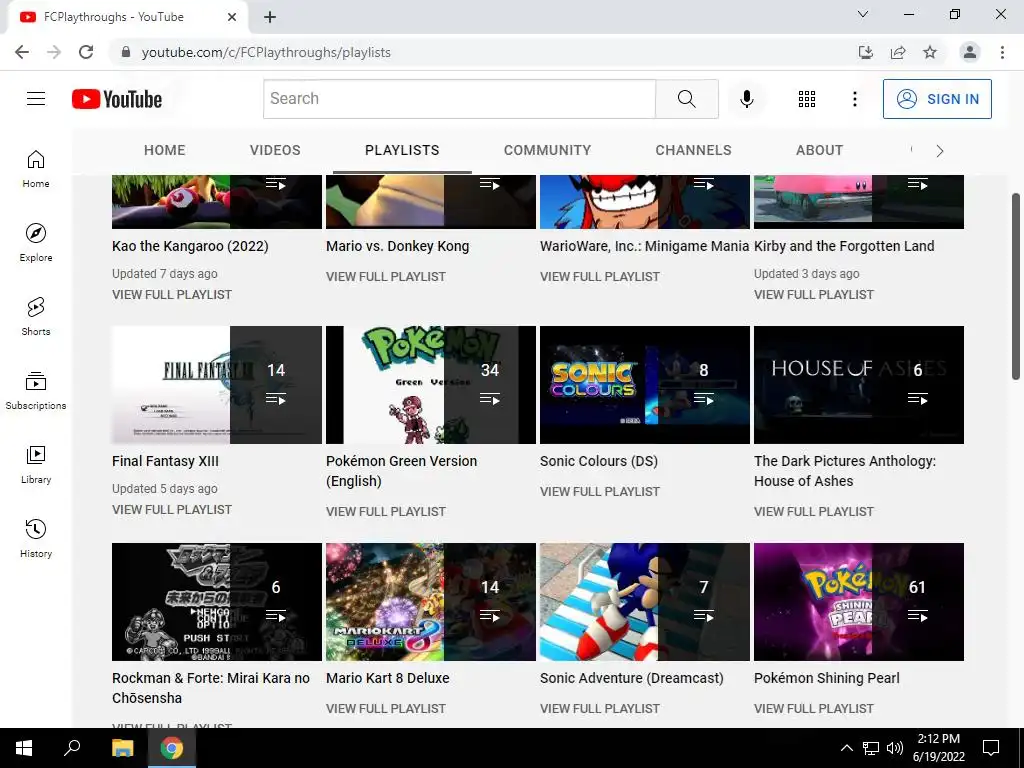Share this page from address bar
Image resolution: width=1024 pixels, height=768 pixels.
[x=898, y=52]
